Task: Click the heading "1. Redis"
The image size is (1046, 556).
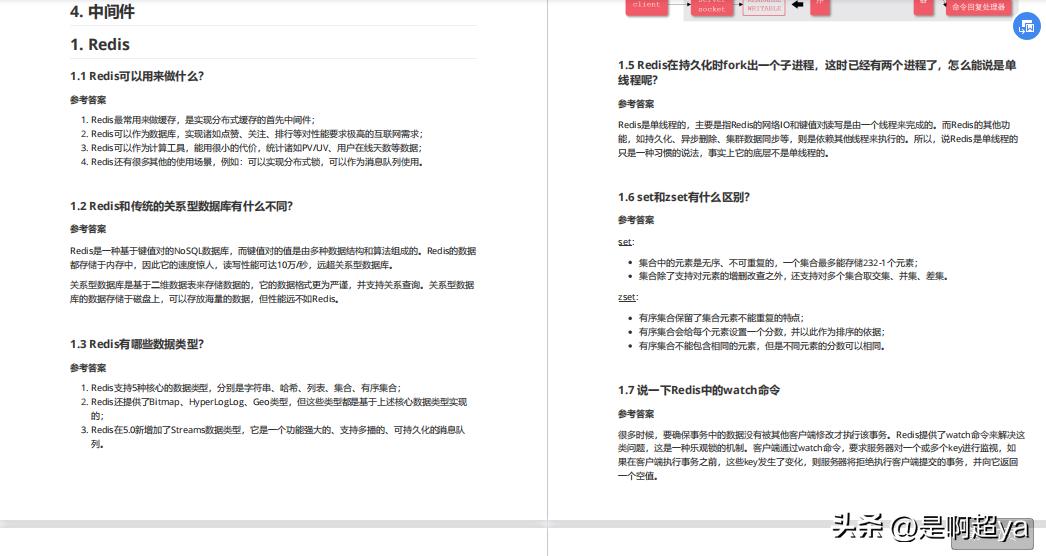Action: [100, 45]
